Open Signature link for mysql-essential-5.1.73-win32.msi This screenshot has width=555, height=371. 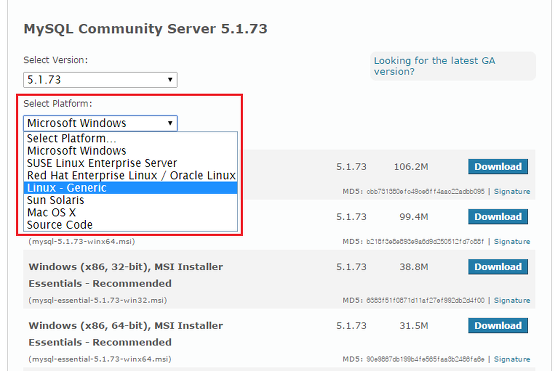(512, 300)
